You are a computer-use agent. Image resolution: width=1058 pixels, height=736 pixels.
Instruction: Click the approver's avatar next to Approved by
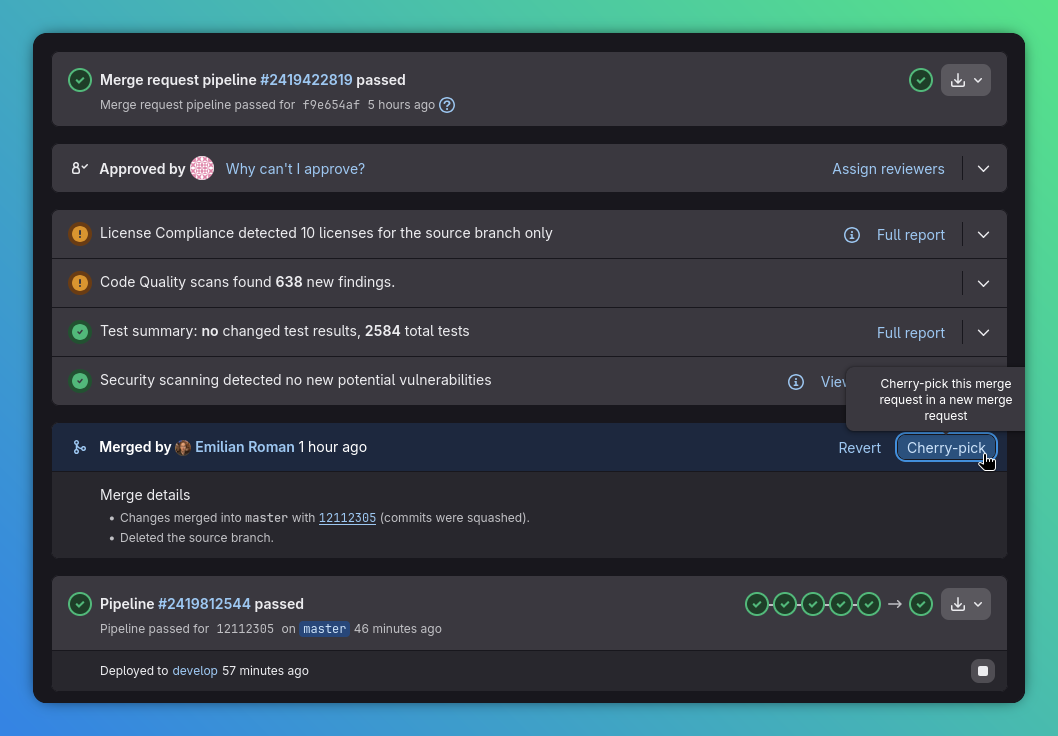[x=202, y=168]
